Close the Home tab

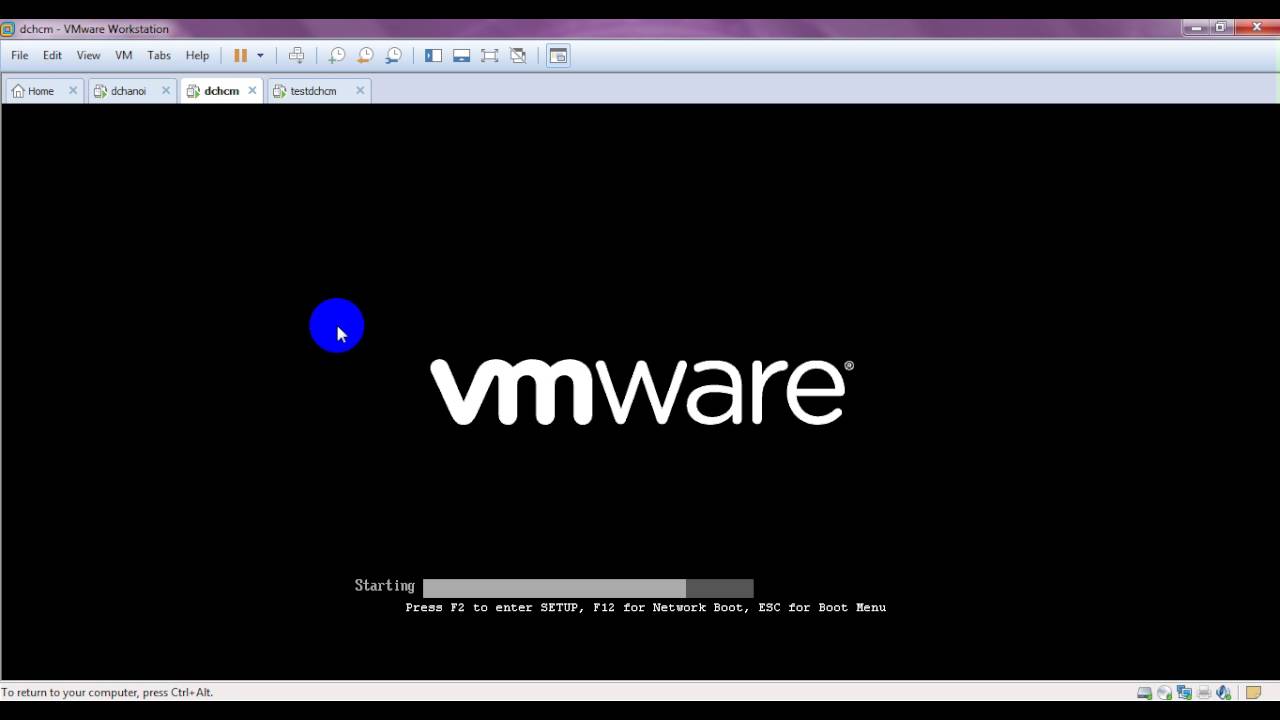pyautogui.click(x=73, y=91)
